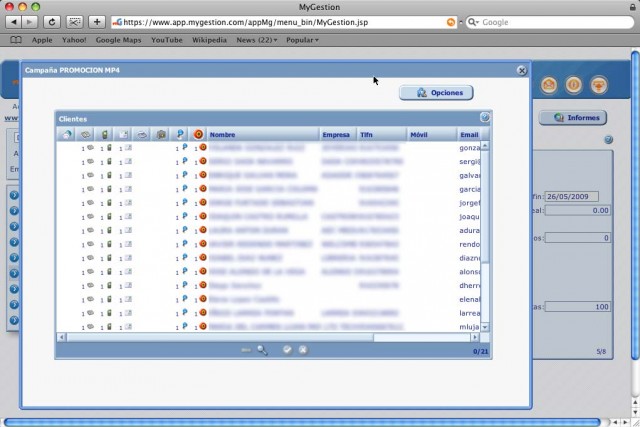
Task: Click the 26/05/2009 date field
Action: (572, 196)
